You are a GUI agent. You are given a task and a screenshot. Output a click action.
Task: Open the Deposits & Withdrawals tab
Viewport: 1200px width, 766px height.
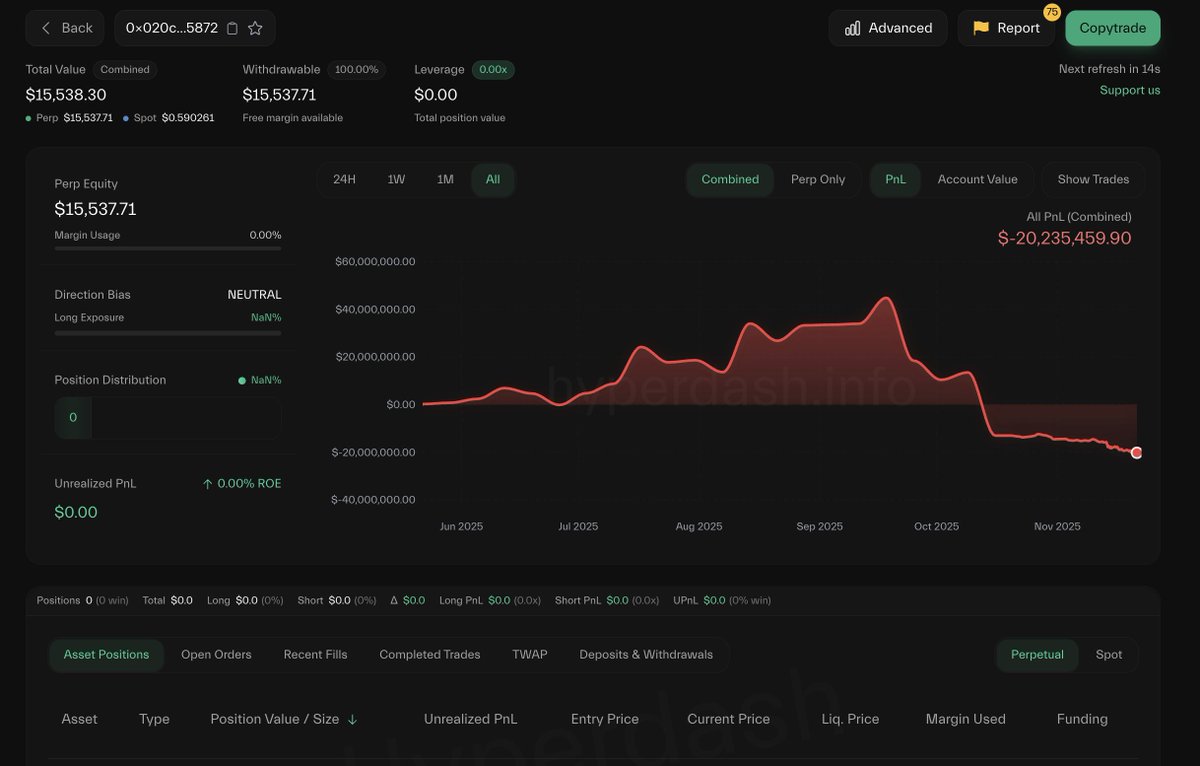point(646,654)
